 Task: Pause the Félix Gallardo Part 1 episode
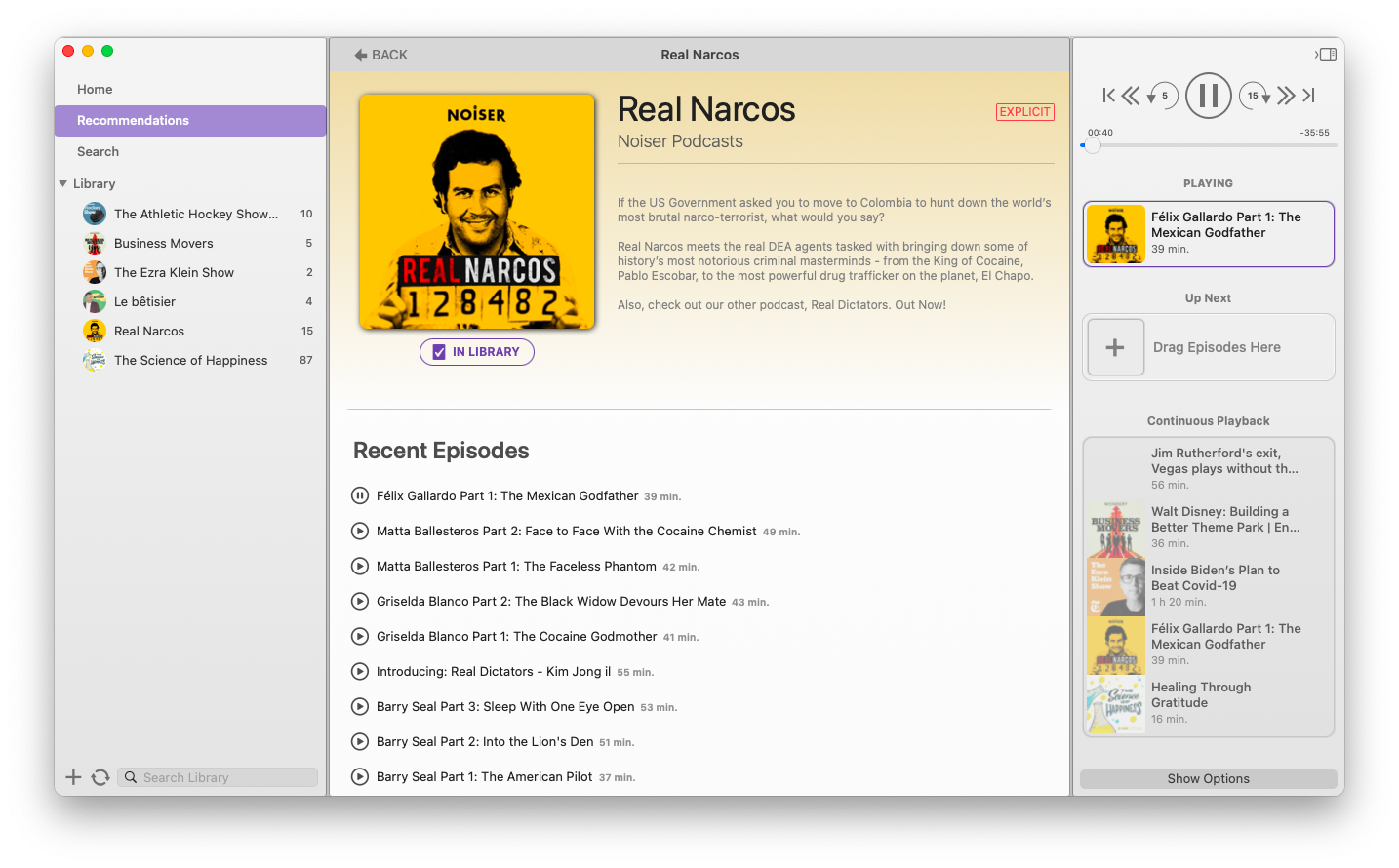pos(360,495)
